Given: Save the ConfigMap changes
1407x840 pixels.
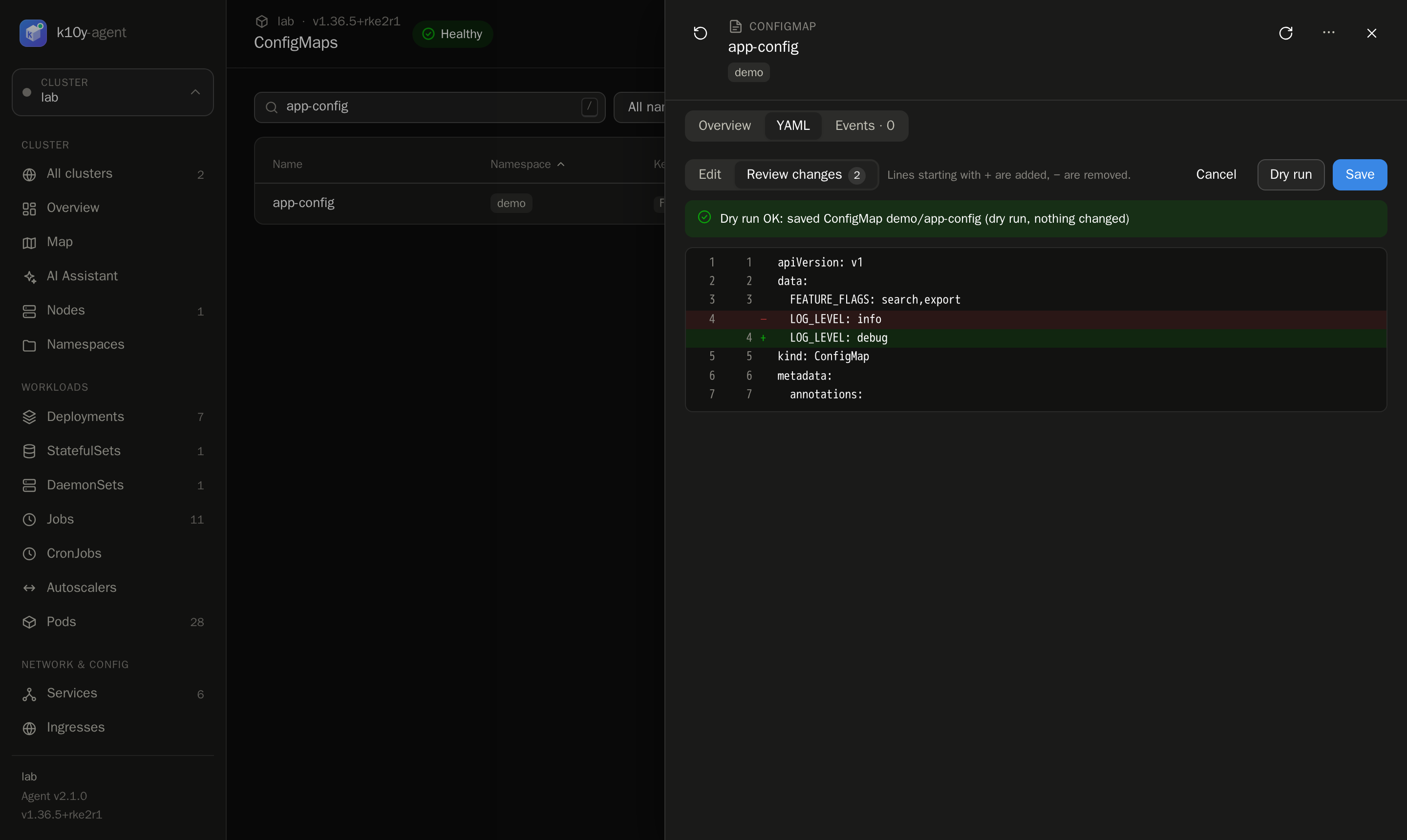Looking at the screenshot, I should point(1360,174).
